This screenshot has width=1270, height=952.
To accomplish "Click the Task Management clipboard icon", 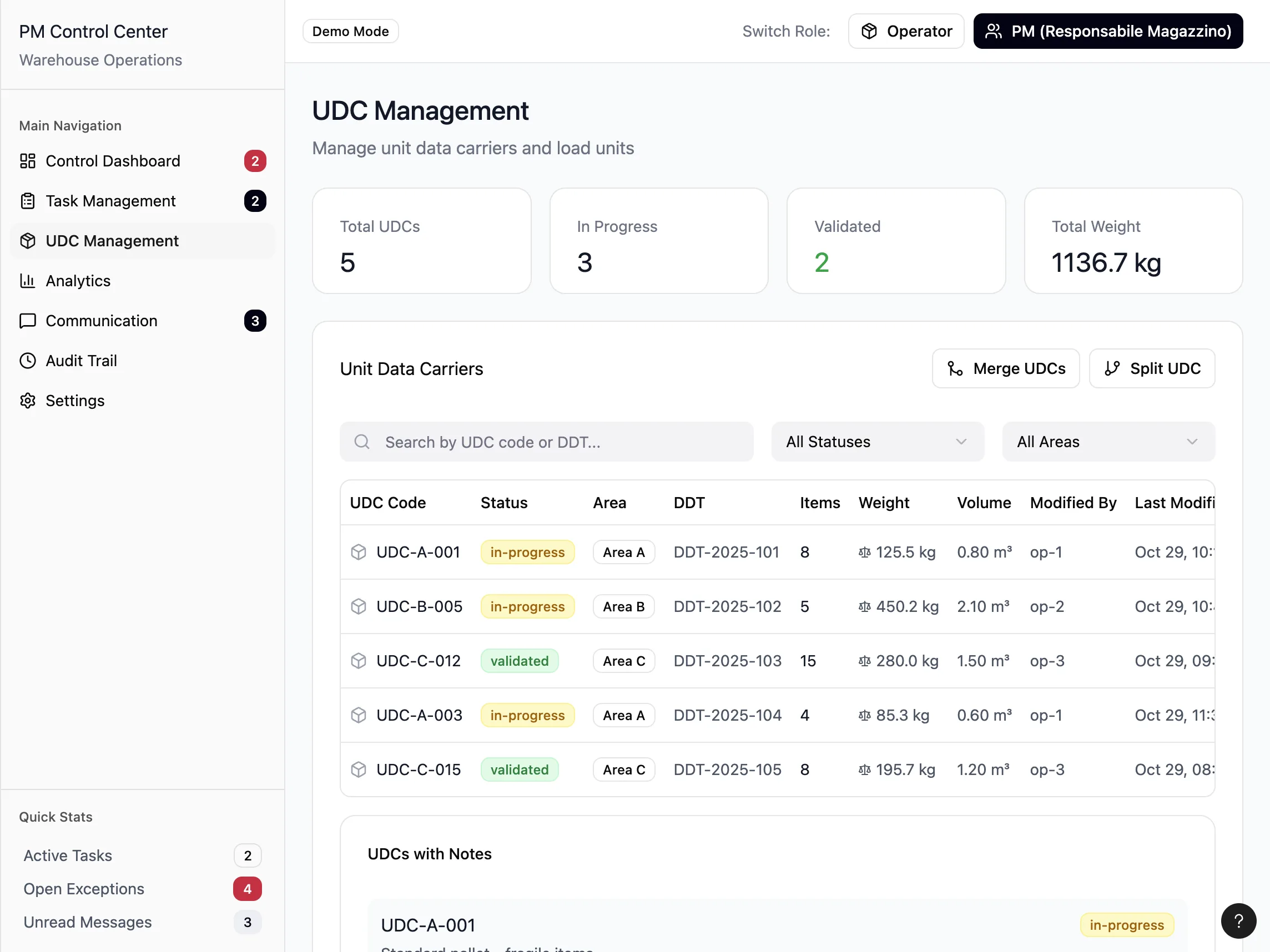I will (x=28, y=201).
